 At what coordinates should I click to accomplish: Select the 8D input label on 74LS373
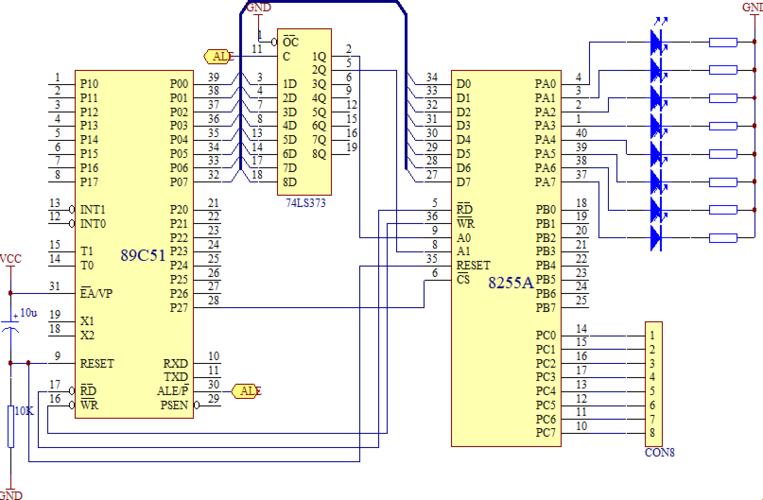click(x=290, y=182)
